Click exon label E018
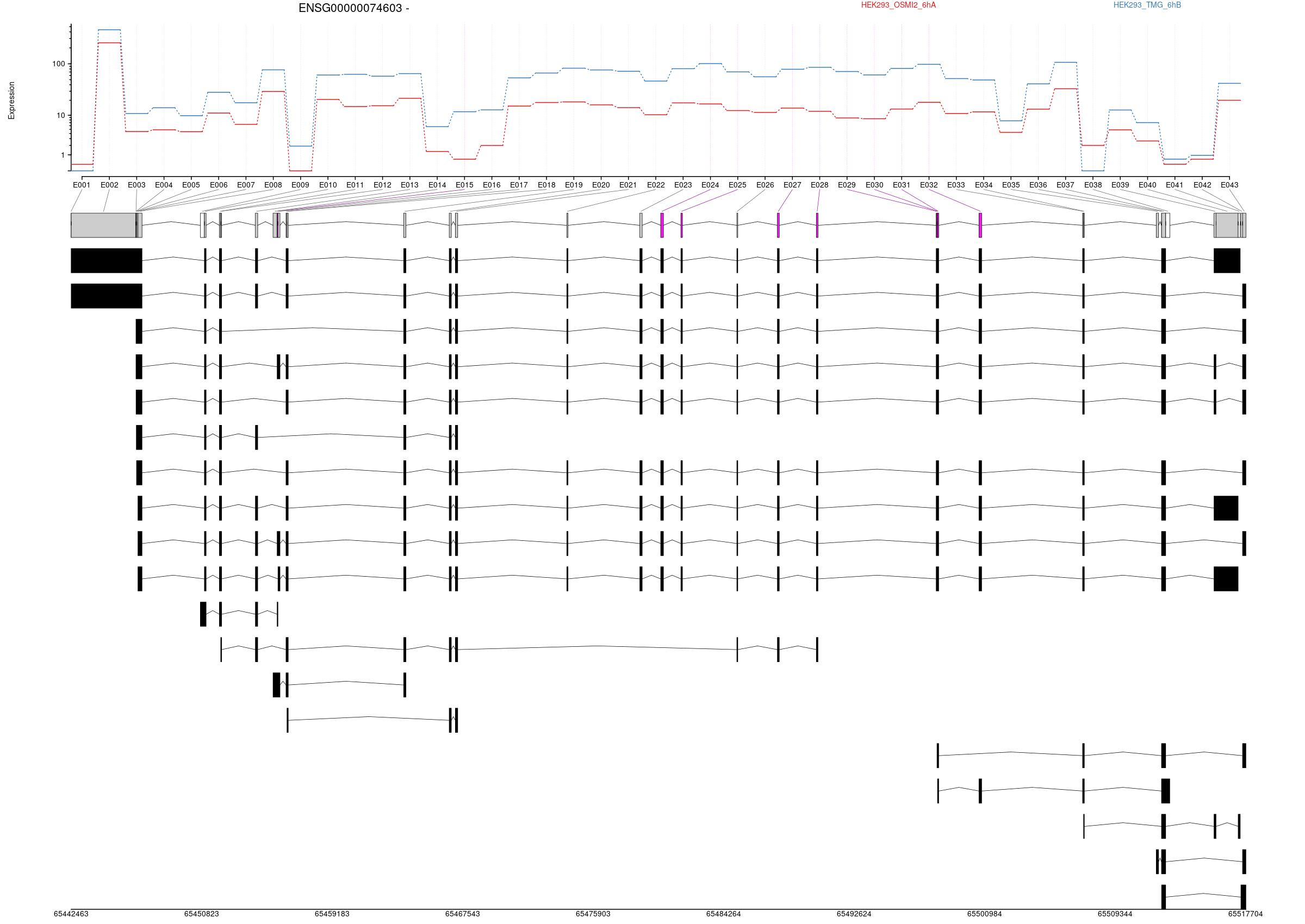Screen dimensions: 1305x924 [x=546, y=185]
